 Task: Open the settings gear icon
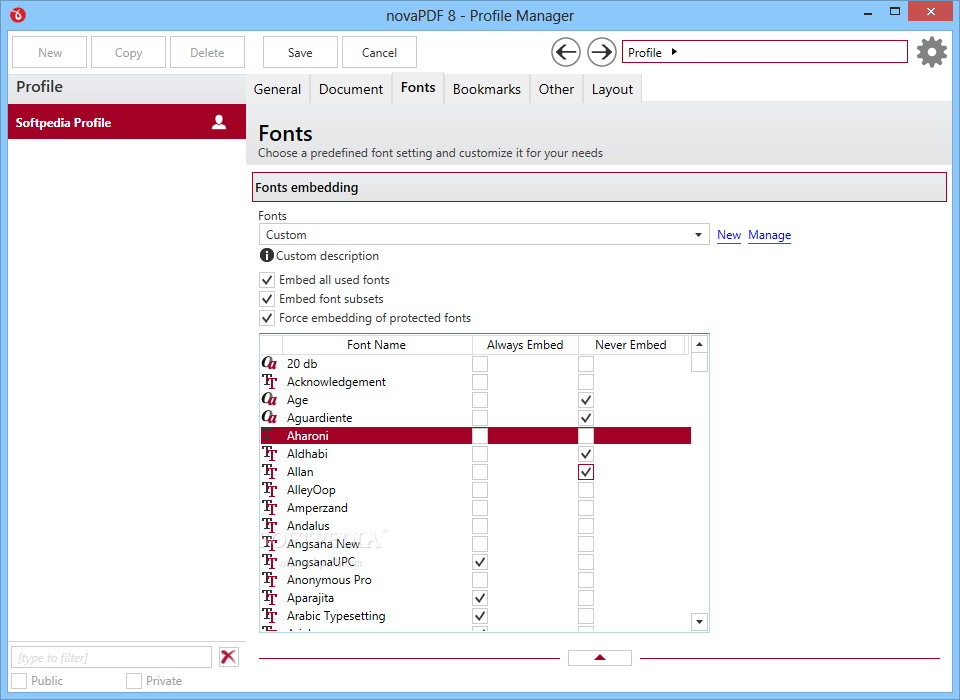[932, 52]
